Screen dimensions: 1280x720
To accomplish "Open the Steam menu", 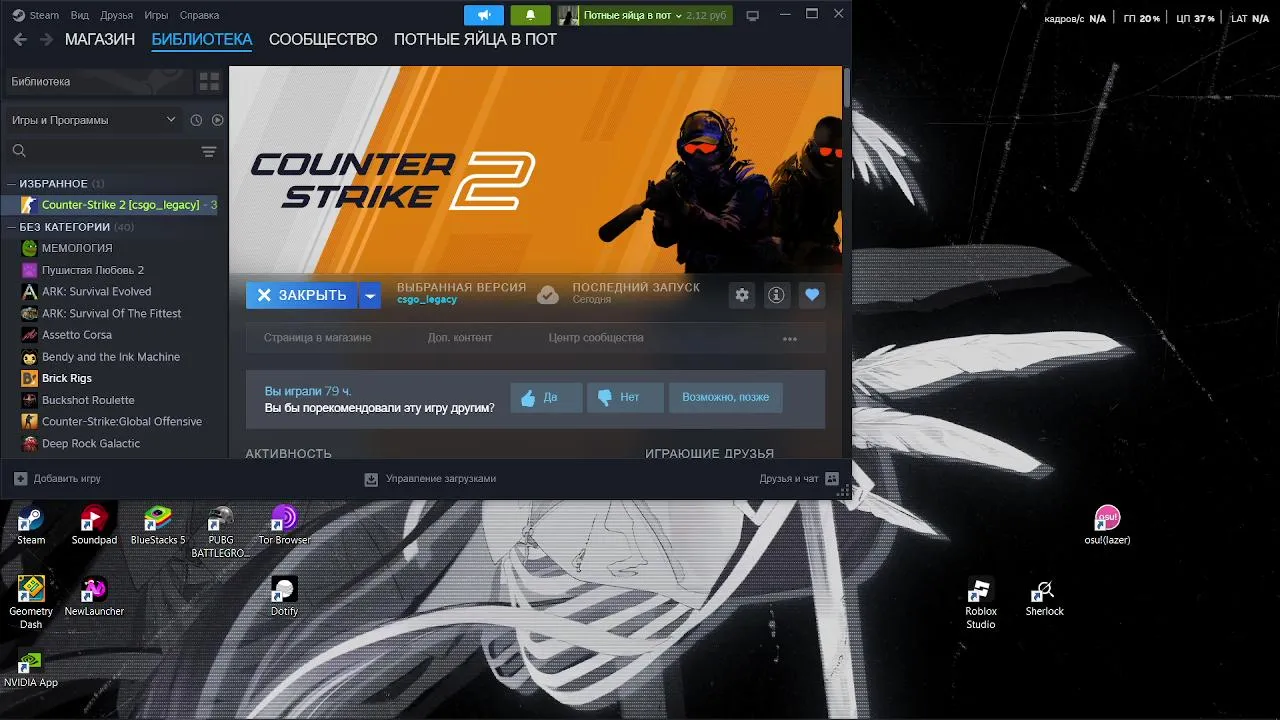I will (44, 16).
